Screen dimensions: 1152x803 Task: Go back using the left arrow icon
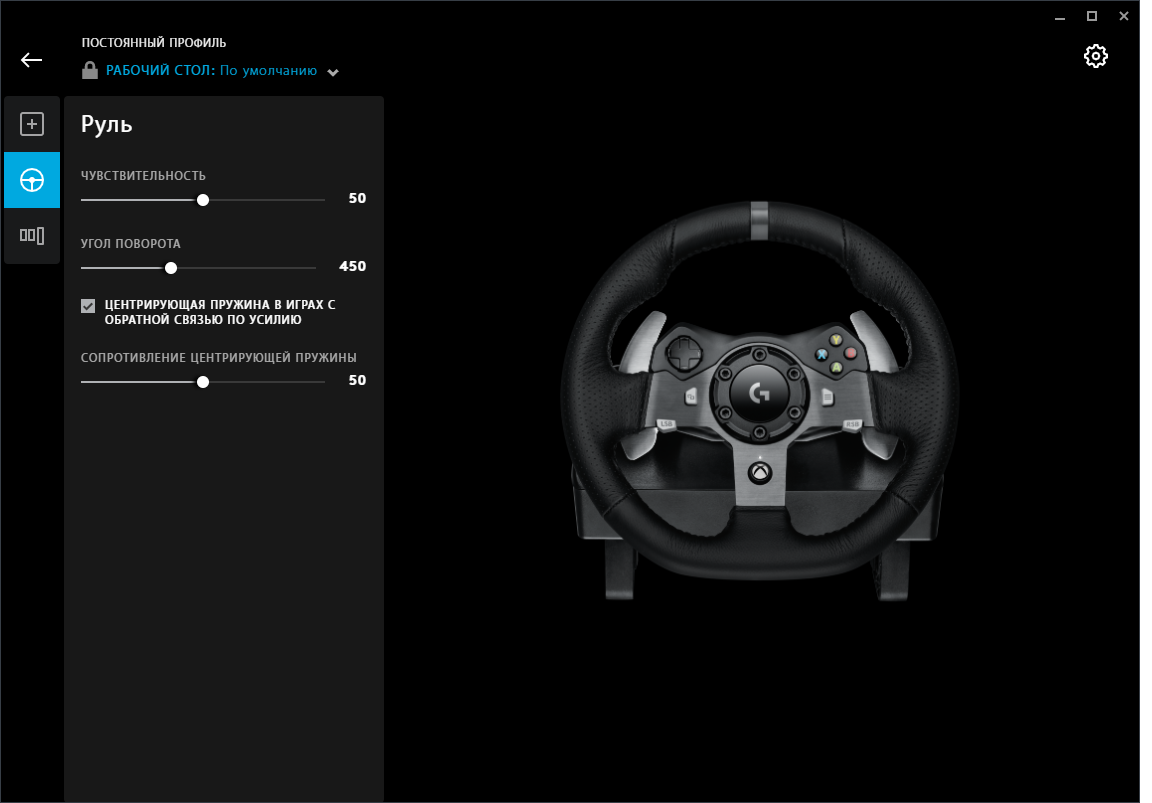tap(32, 60)
